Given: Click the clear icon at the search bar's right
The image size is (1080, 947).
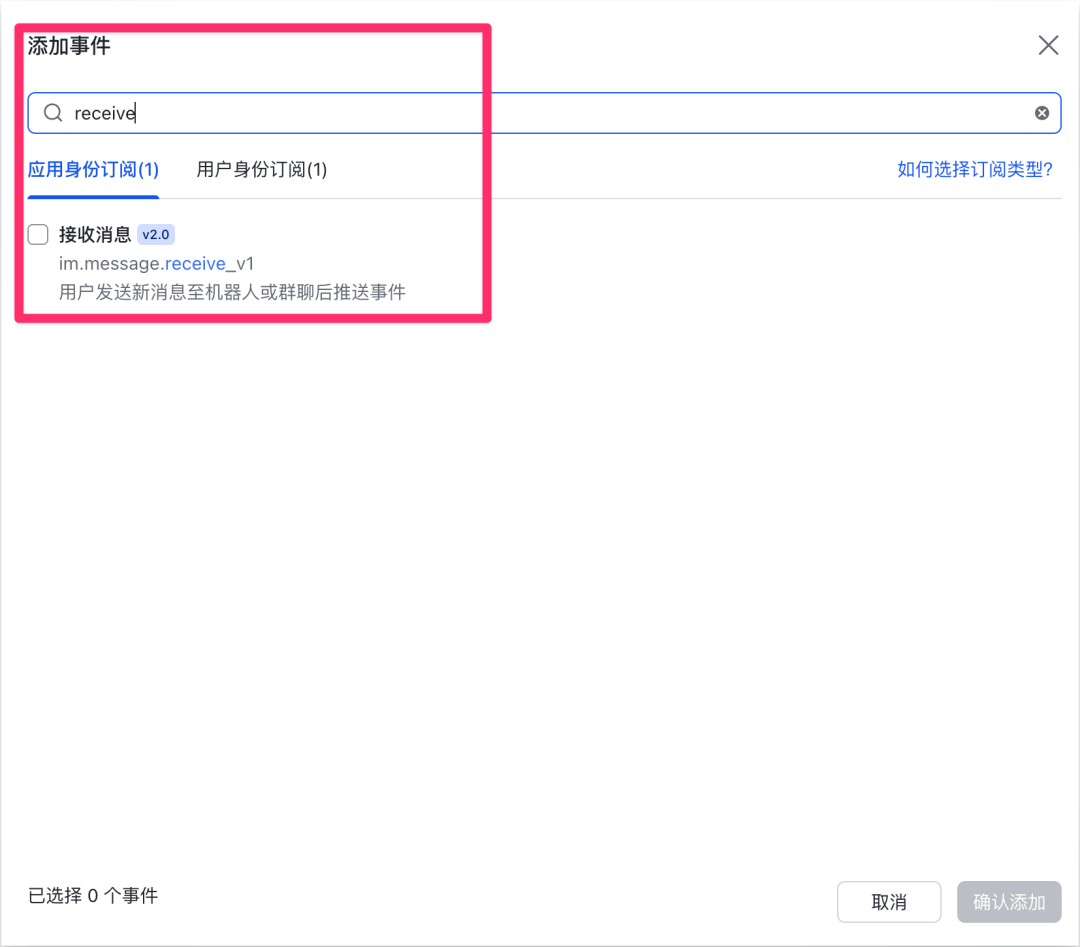Looking at the screenshot, I should pos(1041,112).
